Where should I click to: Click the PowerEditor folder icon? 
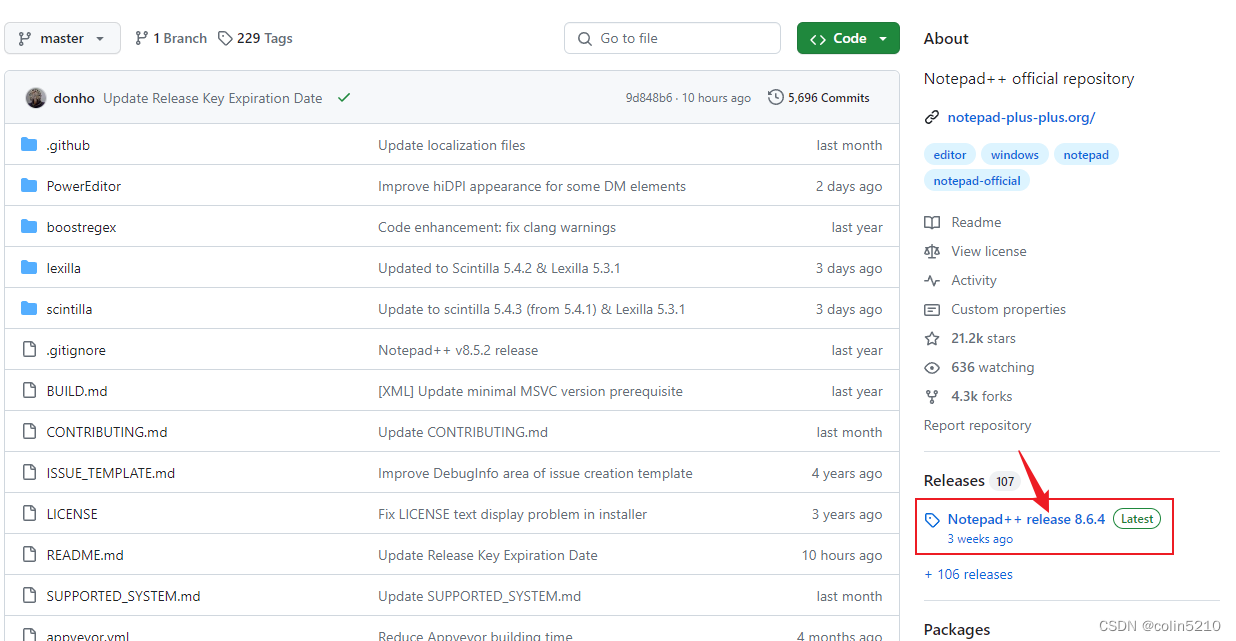29,186
